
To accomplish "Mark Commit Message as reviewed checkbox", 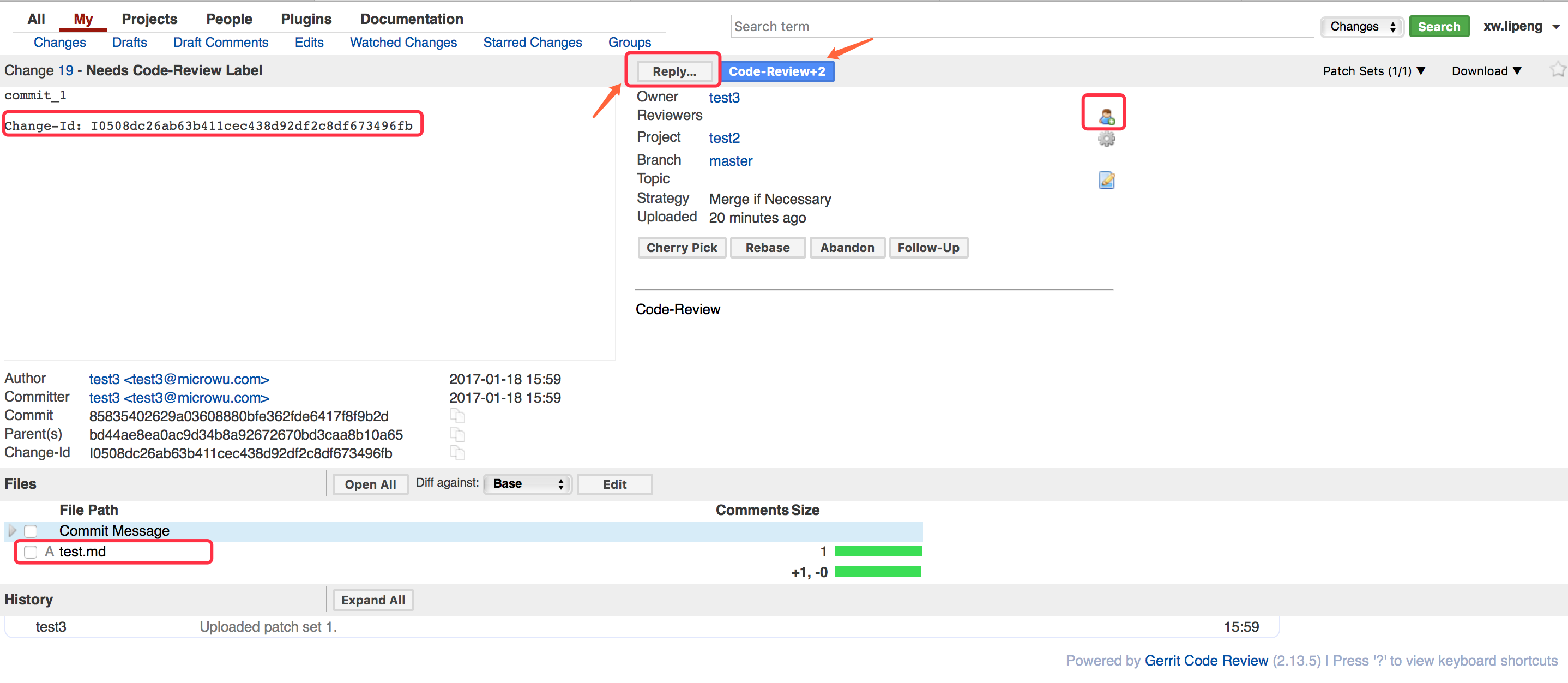I will (x=31, y=531).
